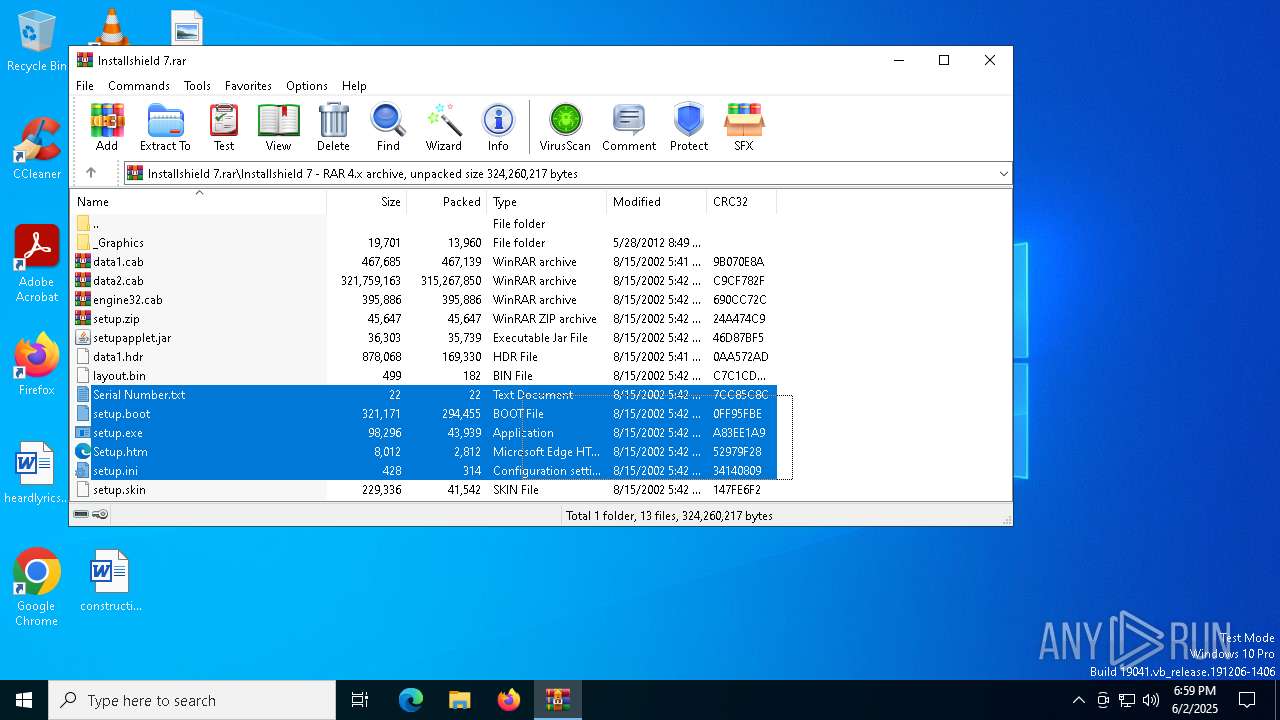Viewport: 1280px width, 720px height.
Task: Sort by CRC32 column header
Action: coord(742,202)
